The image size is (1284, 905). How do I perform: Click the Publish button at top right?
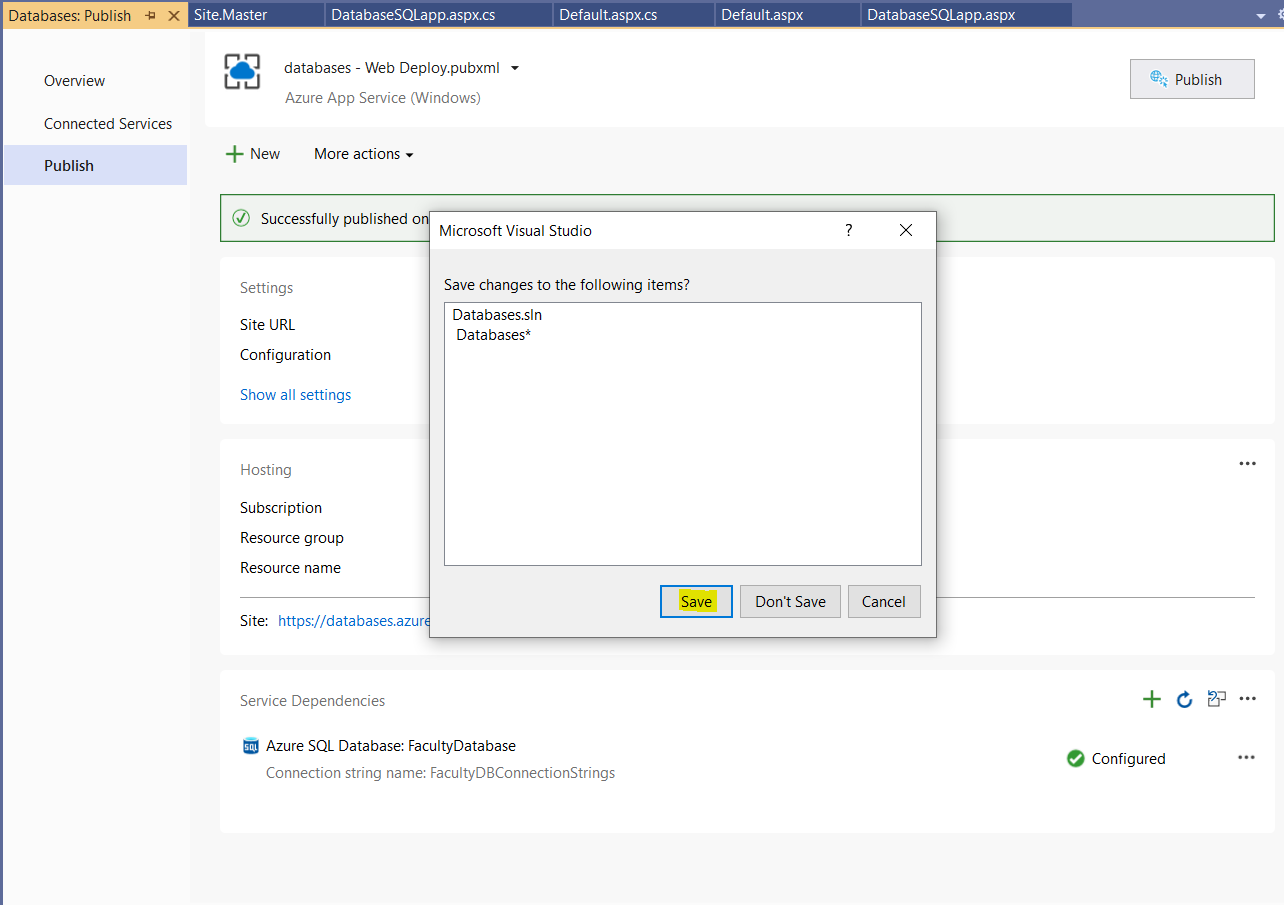pyautogui.click(x=1192, y=79)
